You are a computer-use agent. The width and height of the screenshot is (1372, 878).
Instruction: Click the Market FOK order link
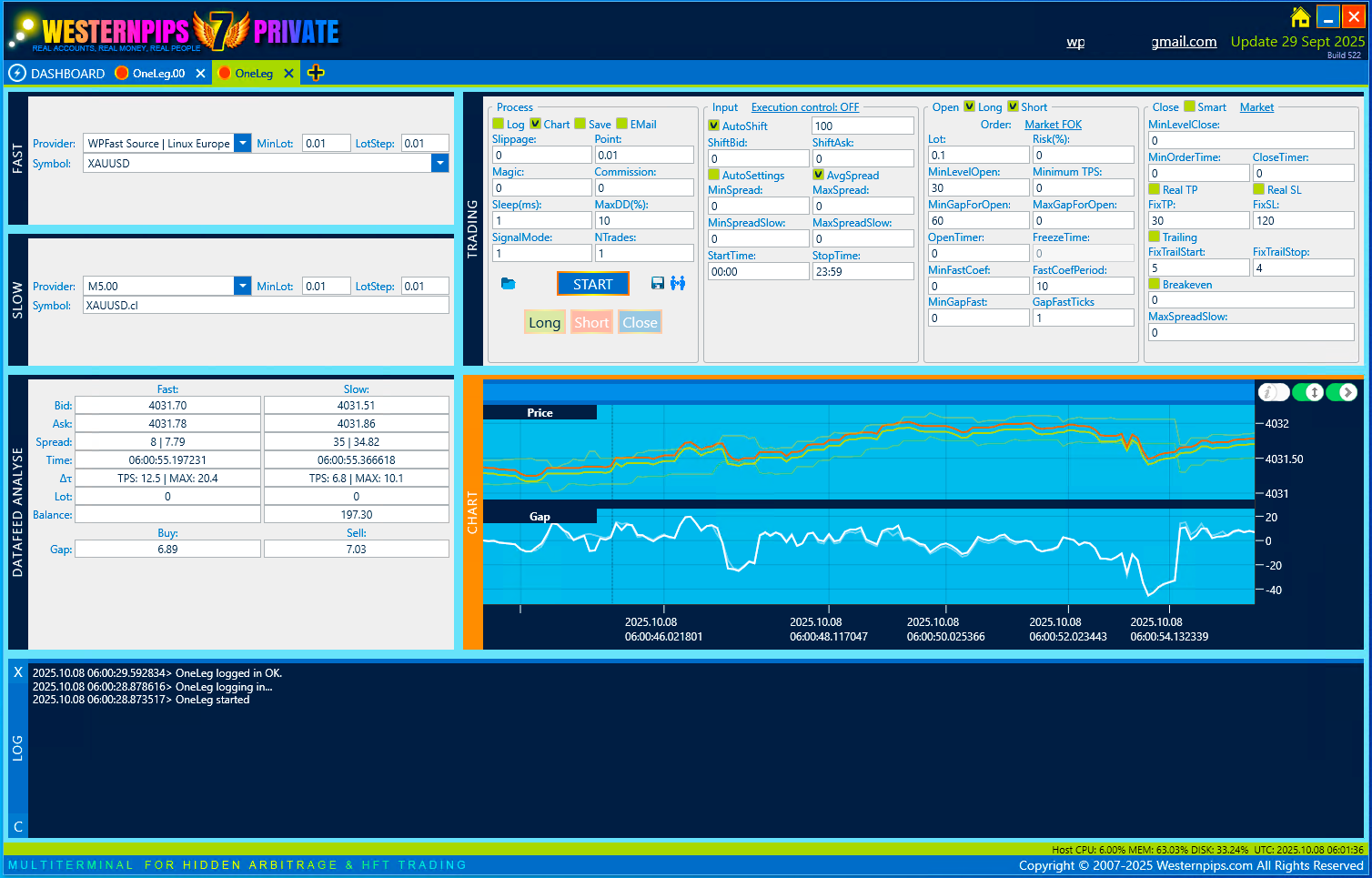tap(1053, 125)
